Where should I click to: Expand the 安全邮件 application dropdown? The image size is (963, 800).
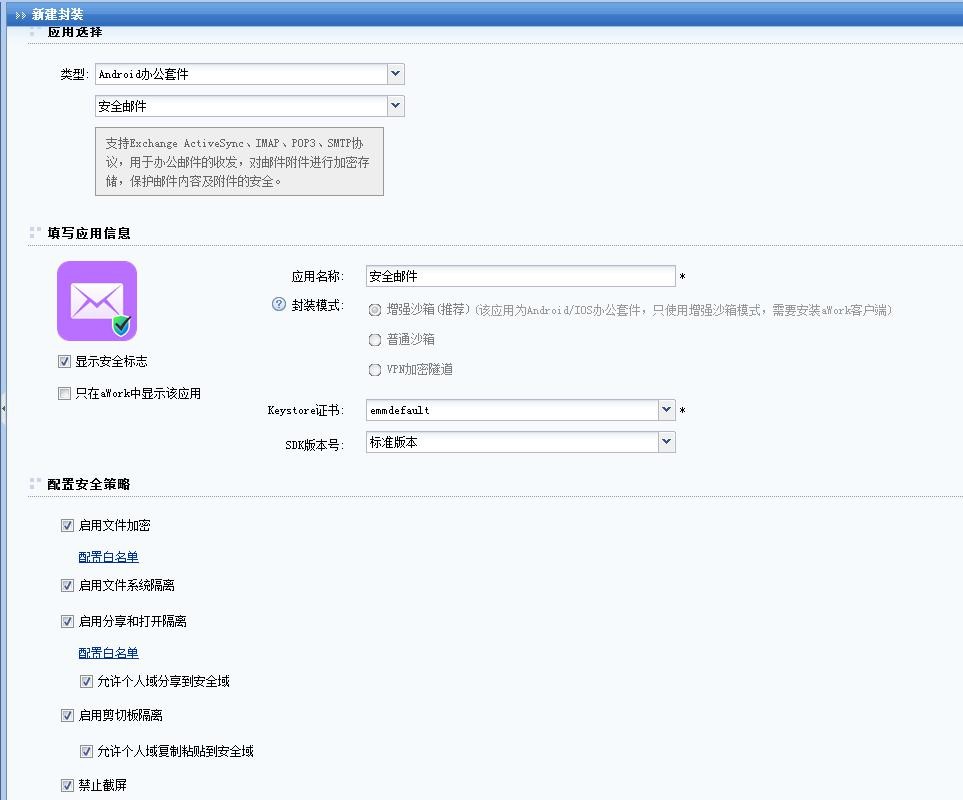[x=396, y=106]
